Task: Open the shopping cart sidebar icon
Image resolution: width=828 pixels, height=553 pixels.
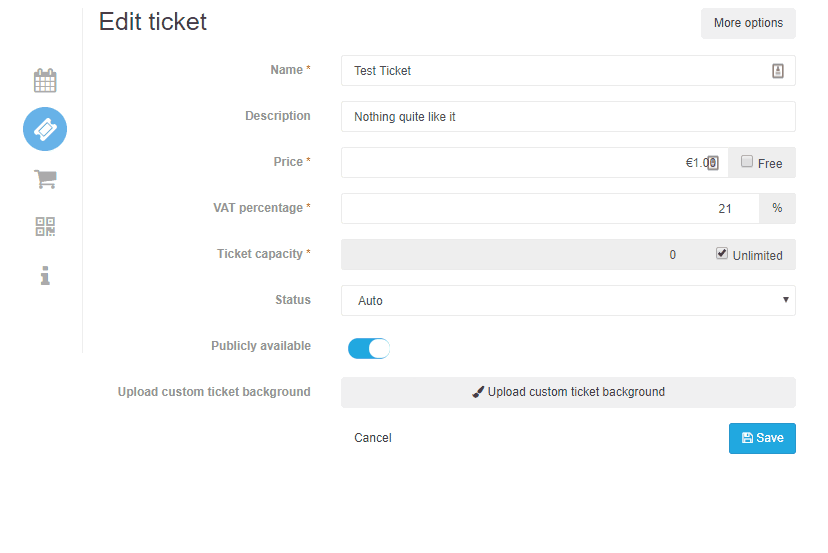Action: tap(45, 179)
